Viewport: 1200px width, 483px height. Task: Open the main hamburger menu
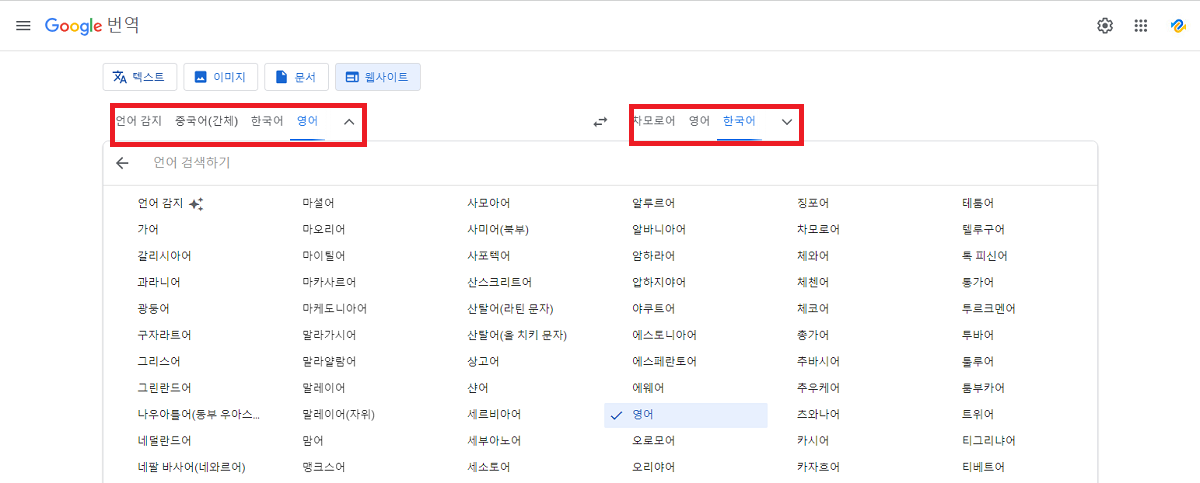tap(23, 26)
